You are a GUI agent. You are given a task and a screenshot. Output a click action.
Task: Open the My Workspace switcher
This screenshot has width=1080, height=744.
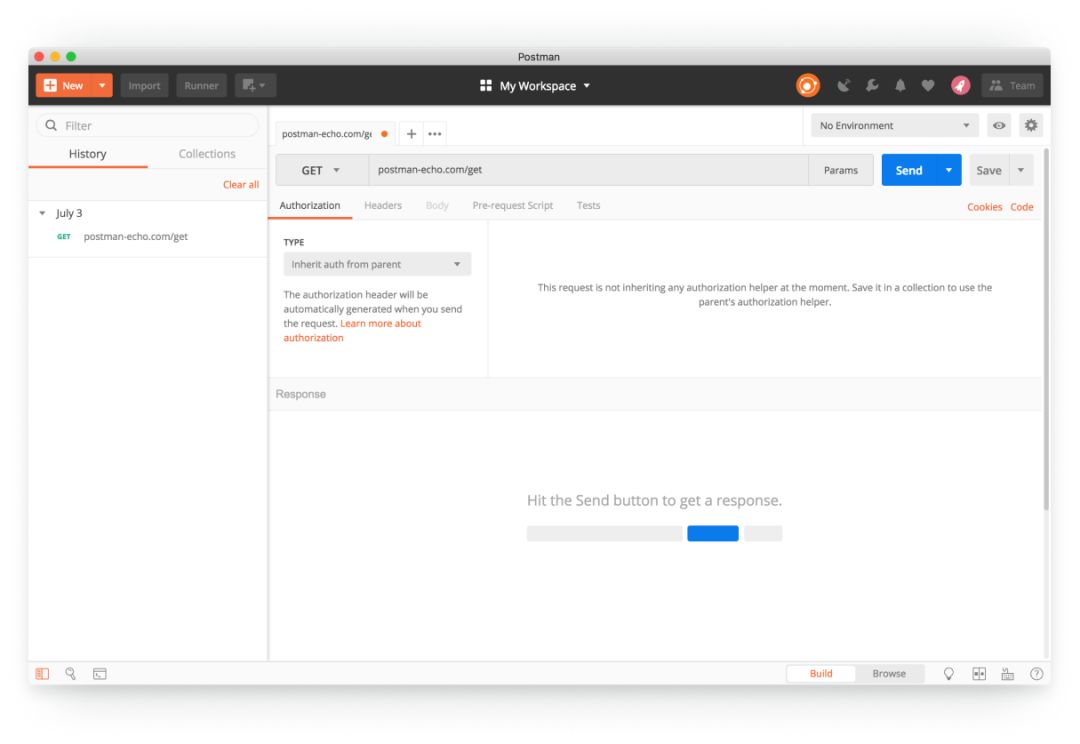536,85
